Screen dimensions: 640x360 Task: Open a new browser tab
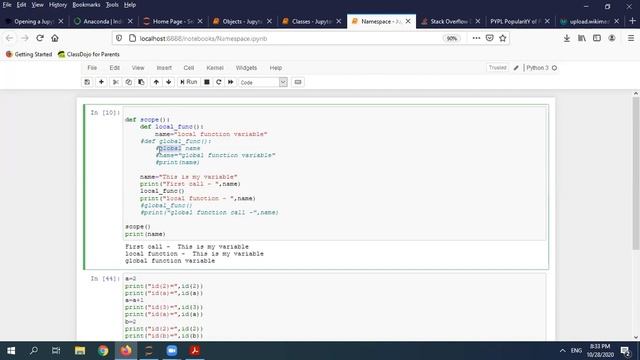632,21
